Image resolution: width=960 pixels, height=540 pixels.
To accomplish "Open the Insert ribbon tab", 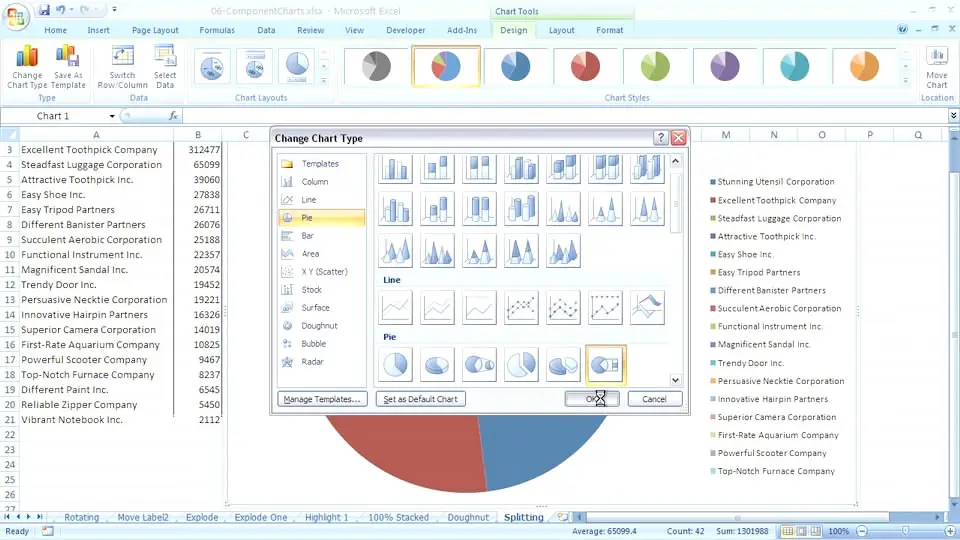I will click(98, 30).
